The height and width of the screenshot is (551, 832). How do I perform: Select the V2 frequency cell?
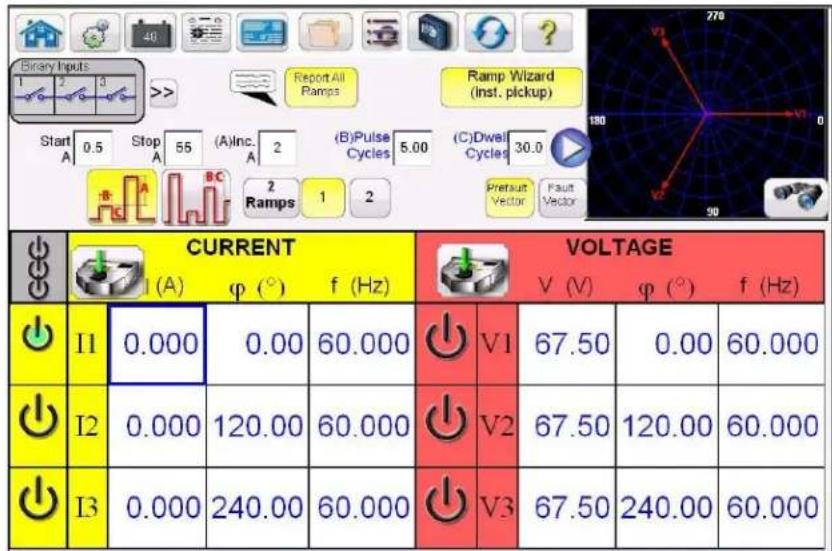[772, 426]
